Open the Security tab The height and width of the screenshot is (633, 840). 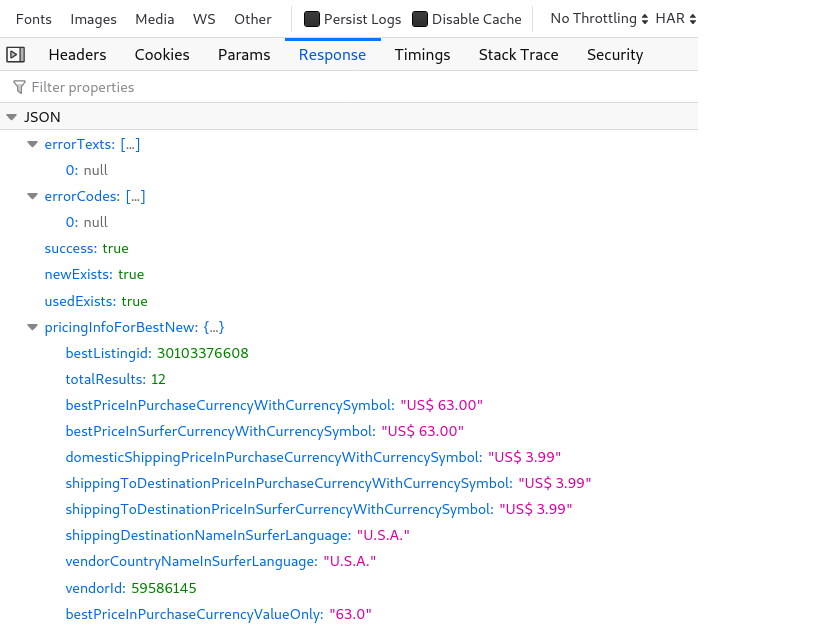pos(615,55)
